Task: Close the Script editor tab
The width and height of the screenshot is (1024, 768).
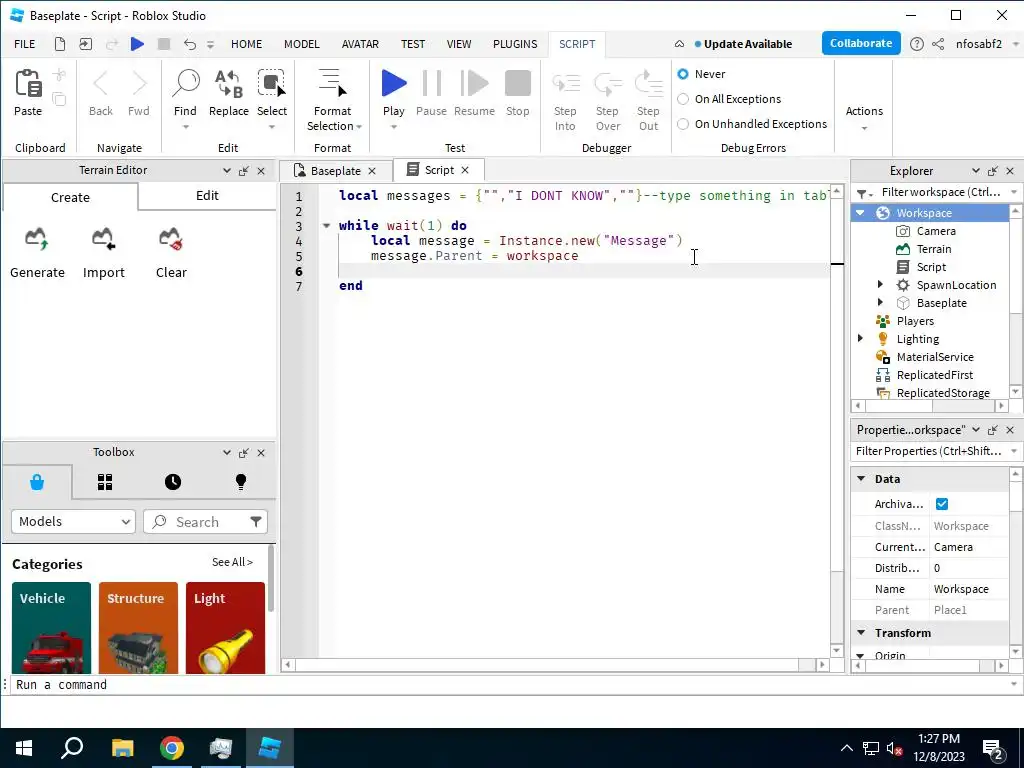Action: coord(465,170)
